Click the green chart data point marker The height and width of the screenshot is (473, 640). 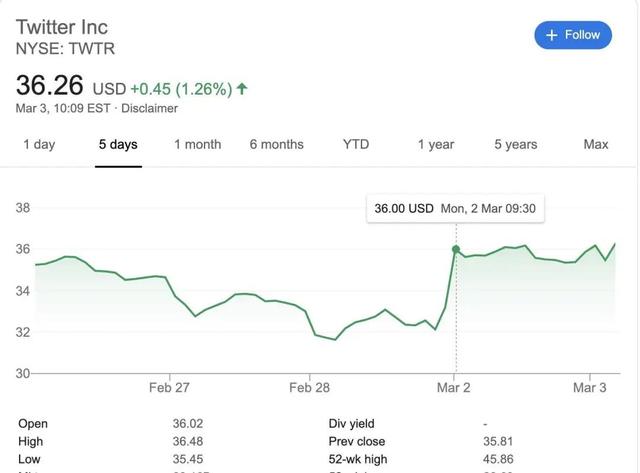[x=456, y=249]
